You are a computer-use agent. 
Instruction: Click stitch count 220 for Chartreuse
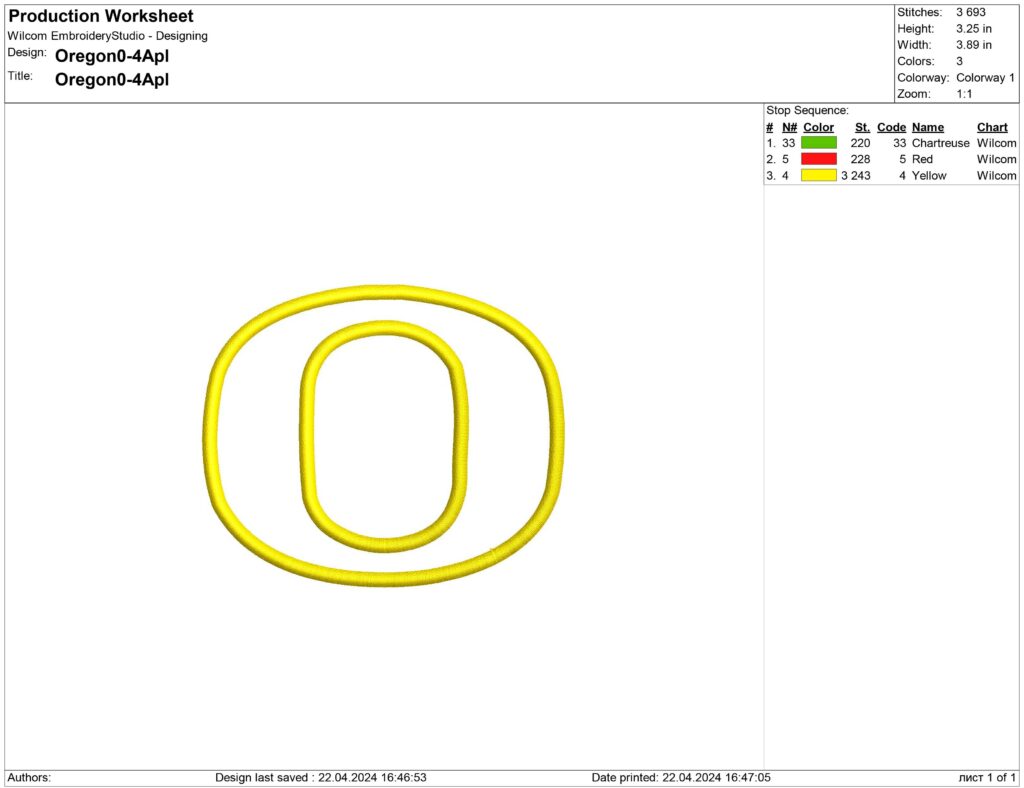click(860, 143)
